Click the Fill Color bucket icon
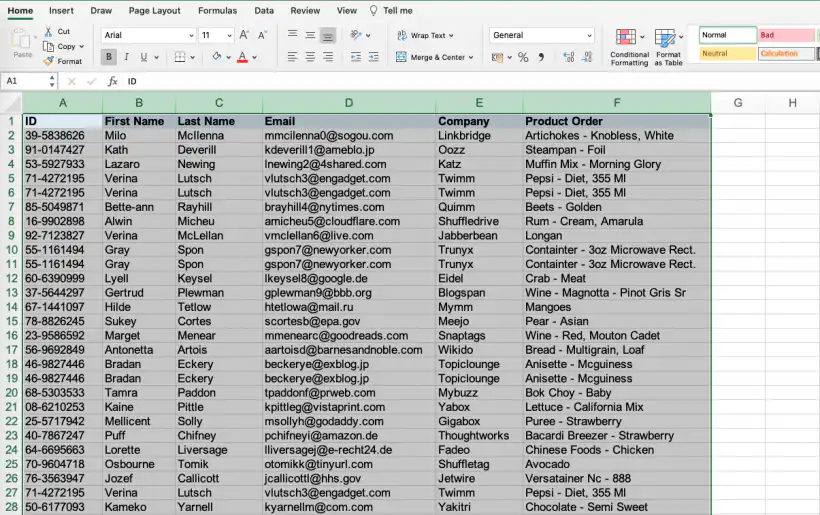820x515 pixels. pyautogui.click(x=217, y=56)
